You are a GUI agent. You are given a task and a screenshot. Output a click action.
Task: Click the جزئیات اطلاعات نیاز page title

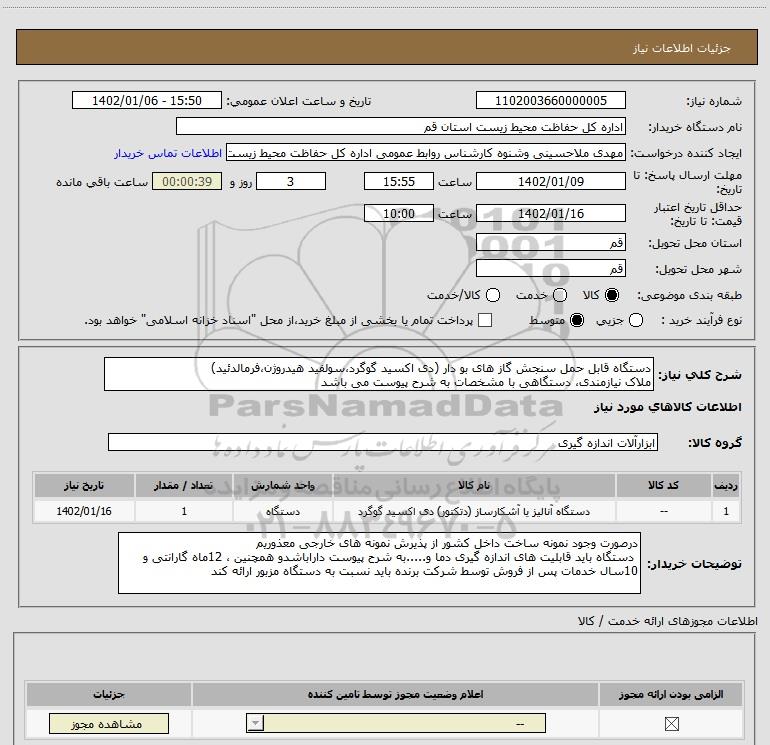point(682,48)
